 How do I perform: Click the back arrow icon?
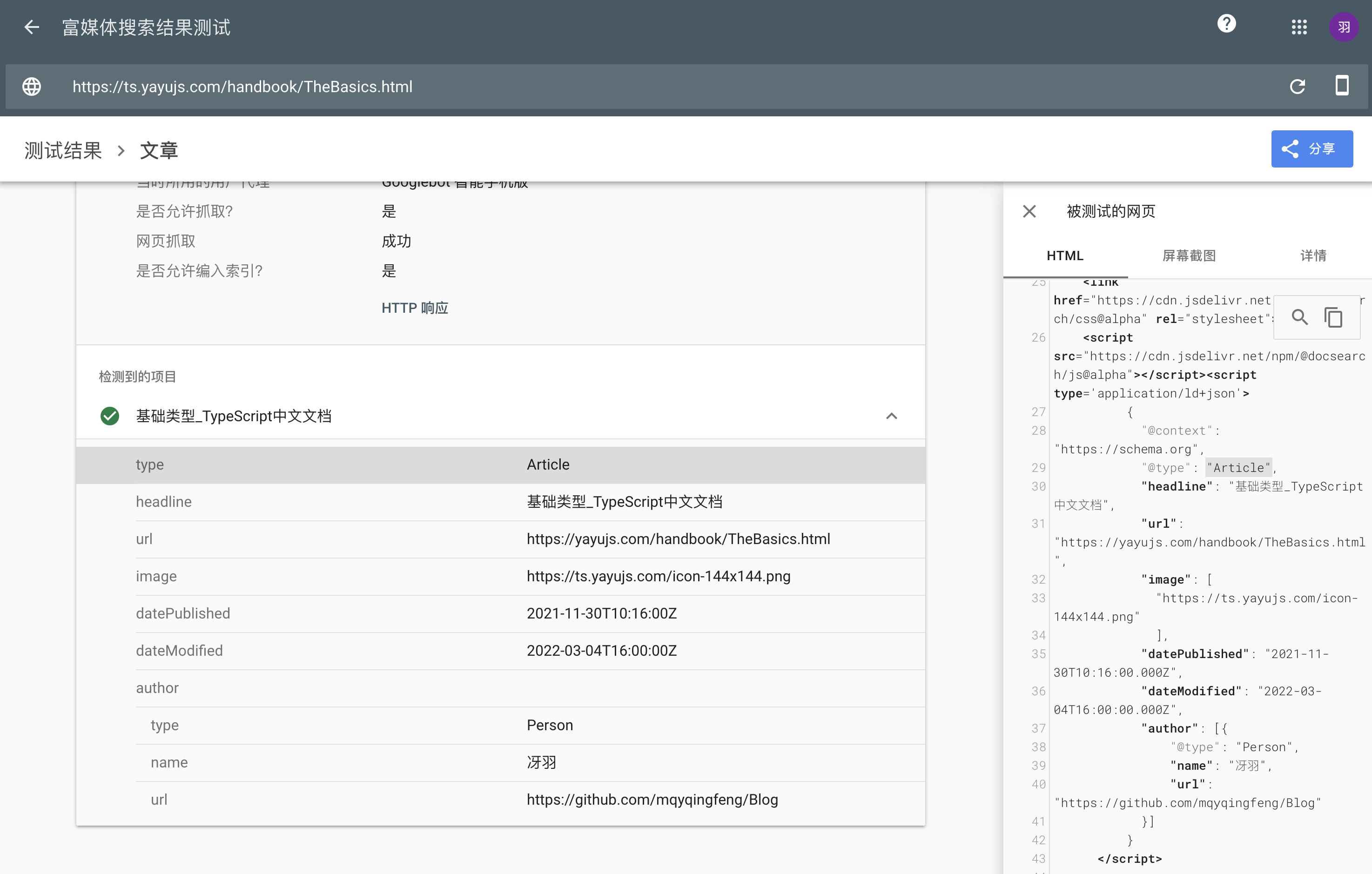32,27
